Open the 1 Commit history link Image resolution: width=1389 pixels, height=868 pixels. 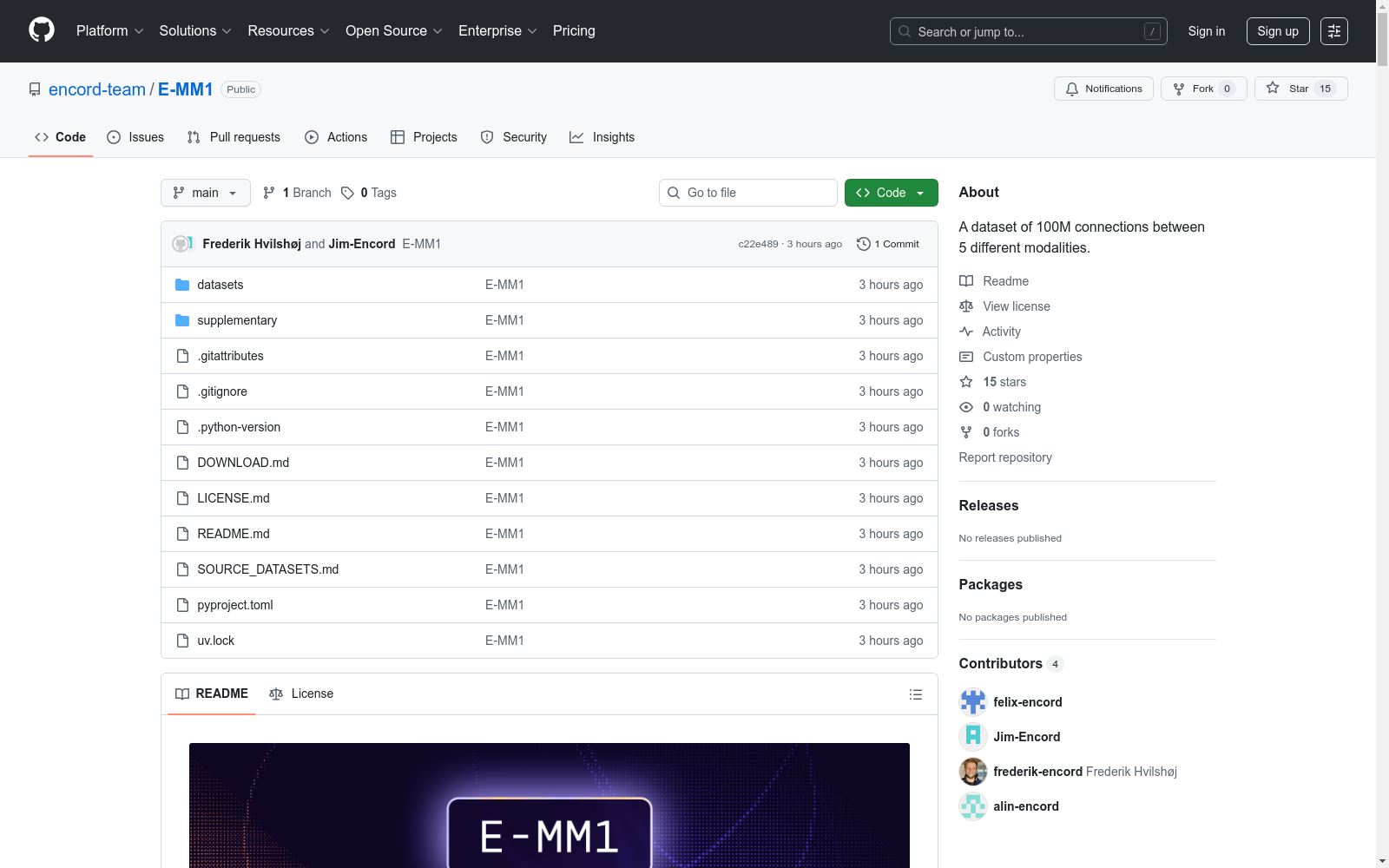pyautogui.click(x=888, y=244)
